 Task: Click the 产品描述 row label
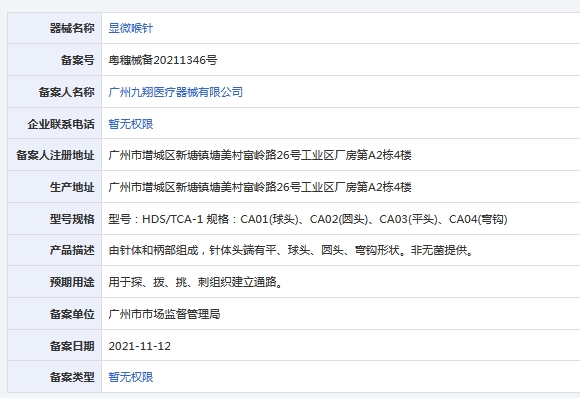coord(72,250)
